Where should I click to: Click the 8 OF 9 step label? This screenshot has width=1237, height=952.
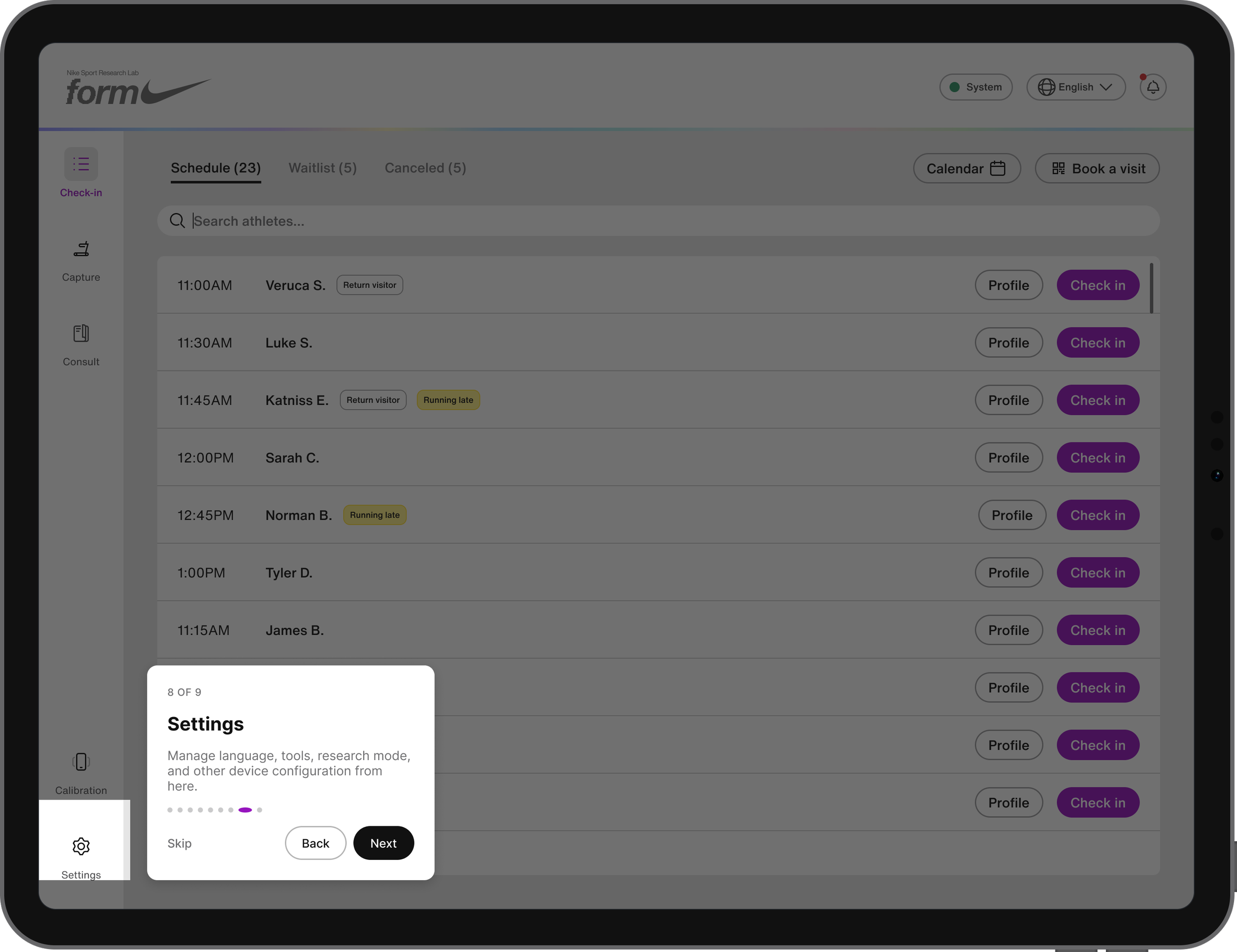[x=184, y=692]
